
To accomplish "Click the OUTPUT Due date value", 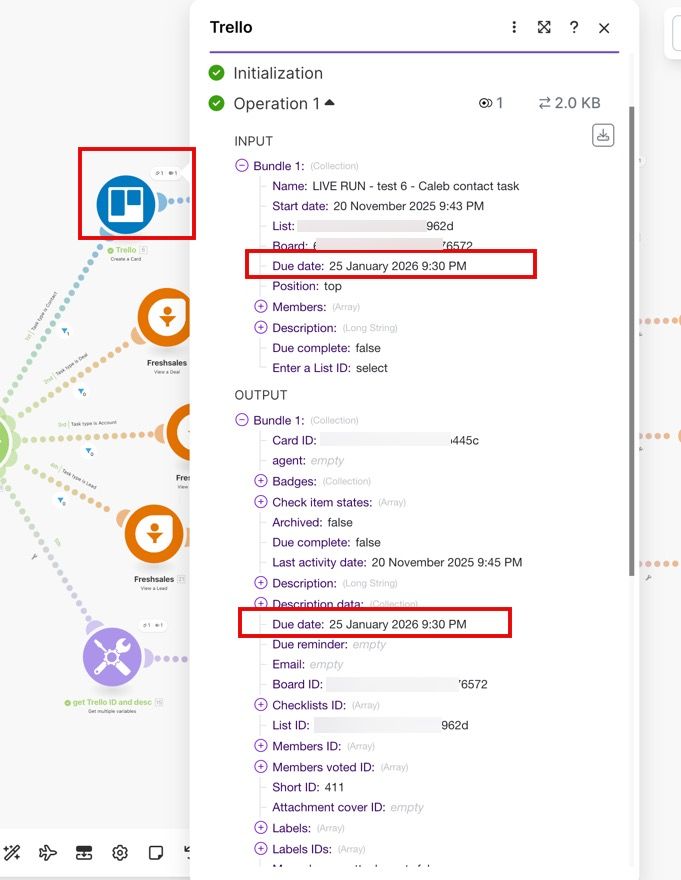I will 397,624.
